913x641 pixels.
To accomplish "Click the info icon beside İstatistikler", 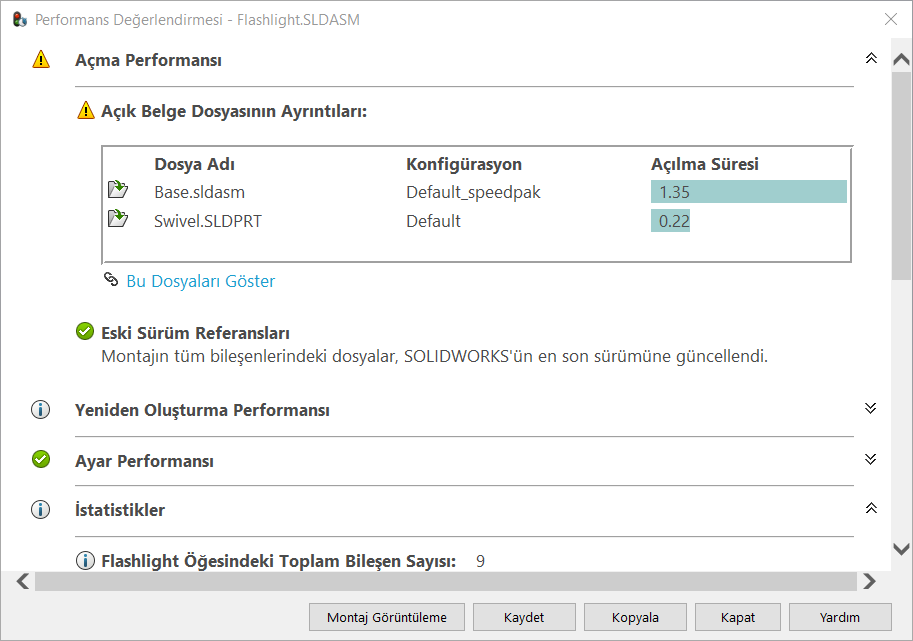I will [40, 510].
